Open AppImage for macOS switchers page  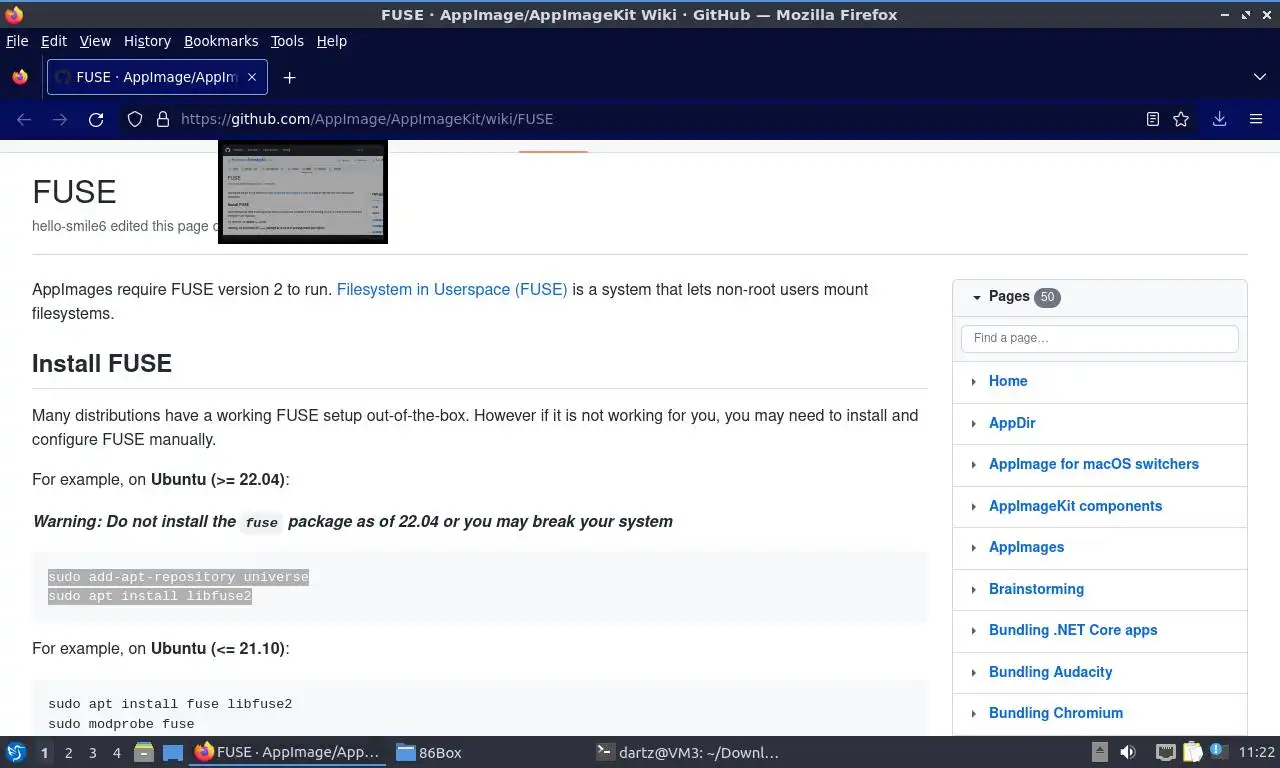(1094, 464)
